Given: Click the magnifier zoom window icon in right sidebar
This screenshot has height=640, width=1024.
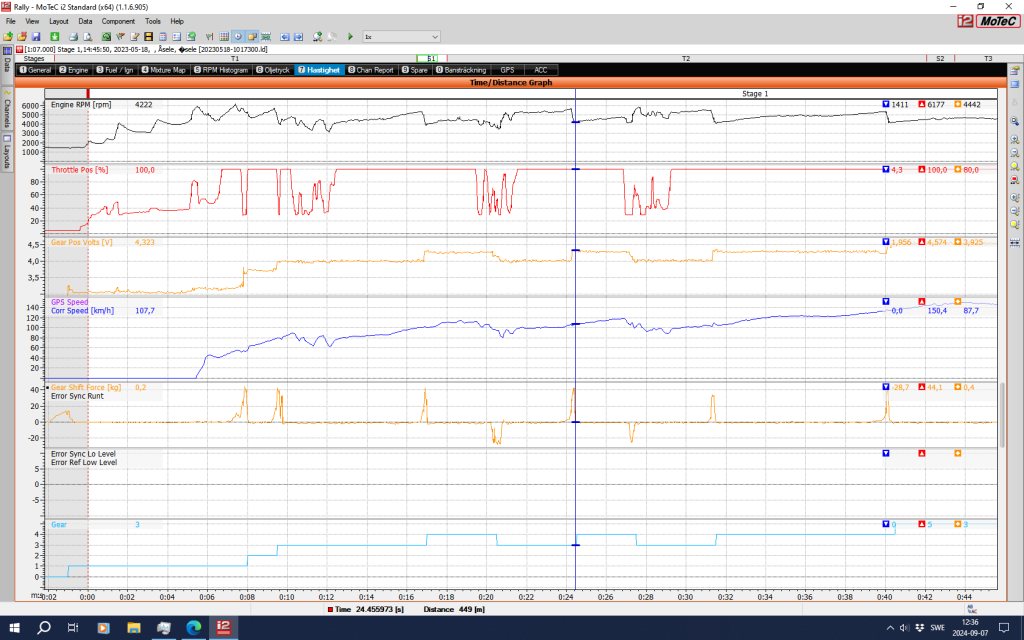Looking at the screenshot, I should 1014,121.
